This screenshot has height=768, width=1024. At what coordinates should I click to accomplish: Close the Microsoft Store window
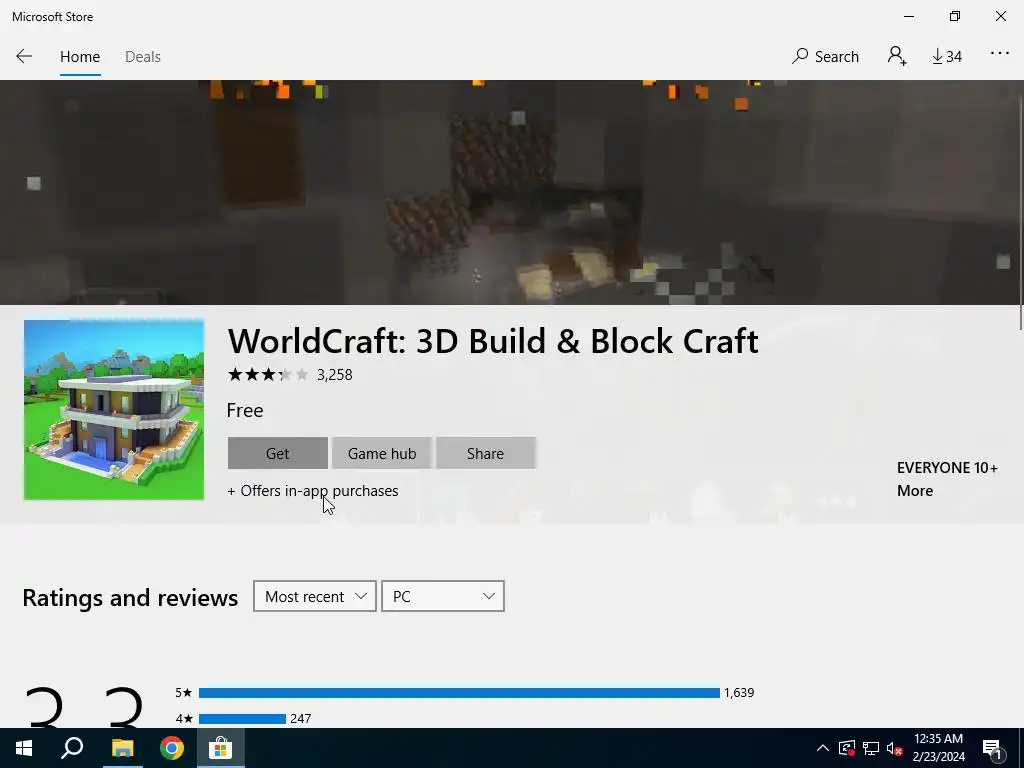(x=1000, y=16)
